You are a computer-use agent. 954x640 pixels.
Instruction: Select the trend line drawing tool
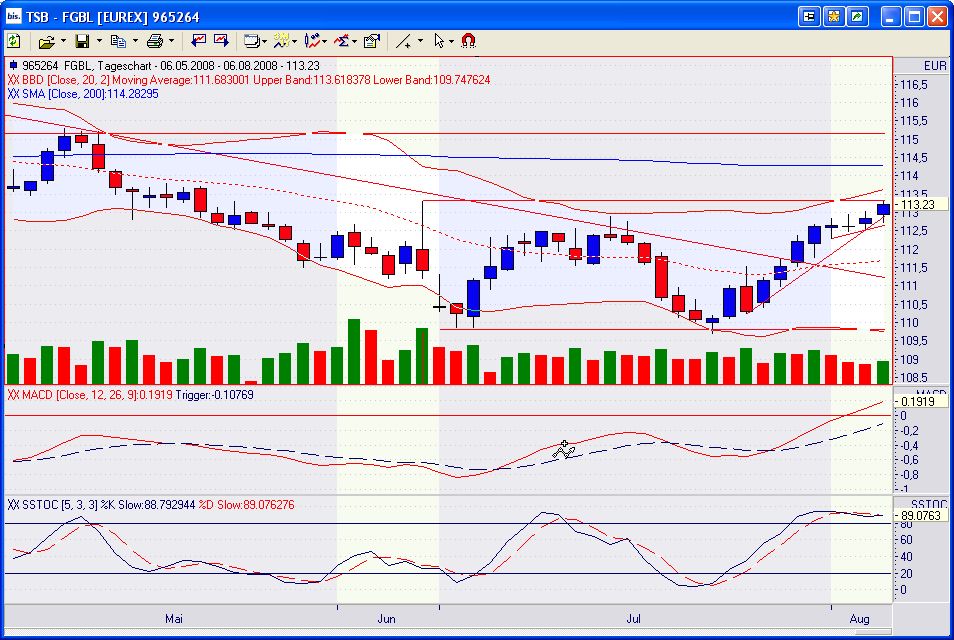pyautogui.click(x=404, y=41)
